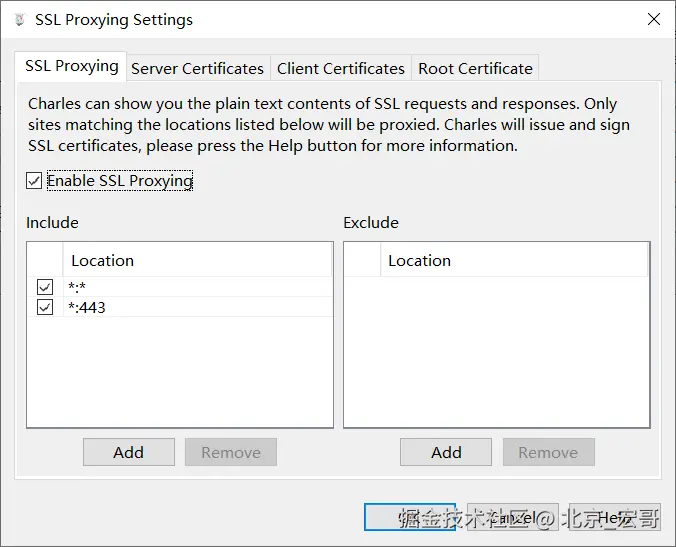Image resolution: width=676 pixels, height=547 pixels.
Task: Uncheck the *:* location checkbox
Action: point(45,287)
